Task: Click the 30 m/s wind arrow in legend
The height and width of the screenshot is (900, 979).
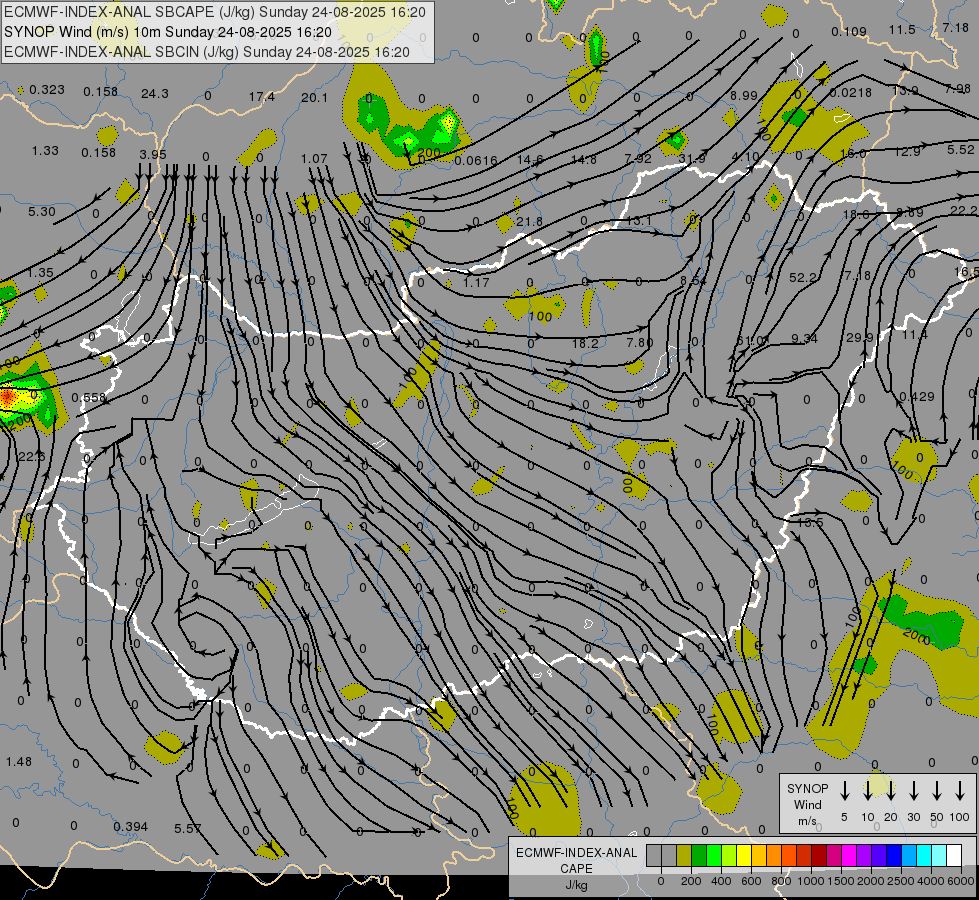Action: [x=914, y=791]
